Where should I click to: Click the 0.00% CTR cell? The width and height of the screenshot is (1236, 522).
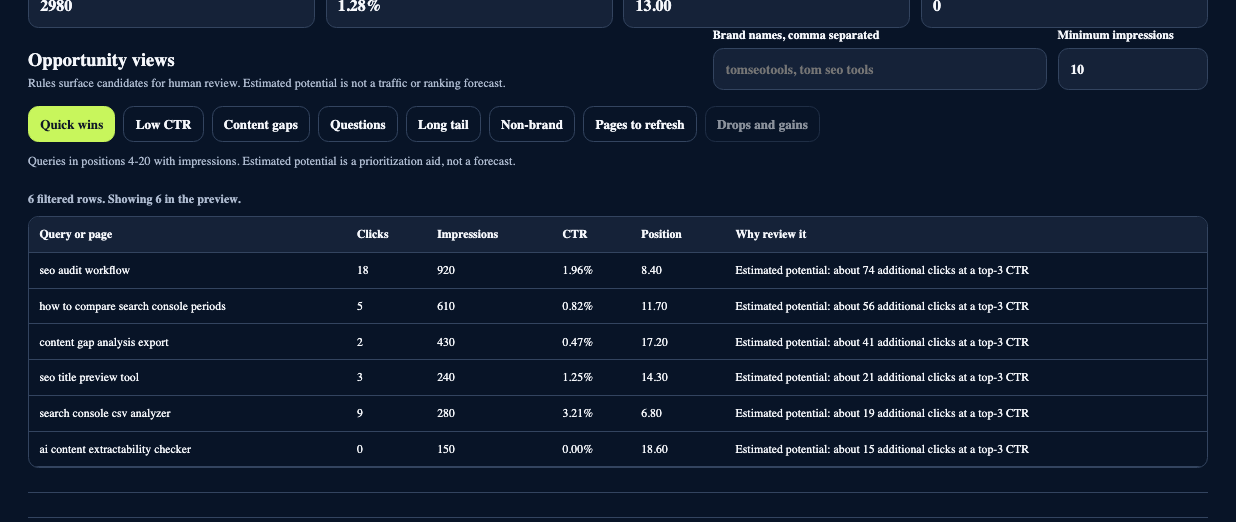[578, 449]
